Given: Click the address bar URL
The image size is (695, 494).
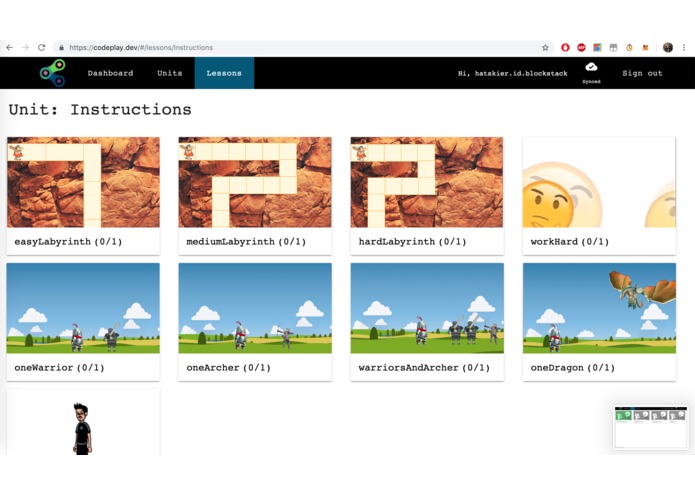Looking at the screenshot, I should (x=141, y=47).
